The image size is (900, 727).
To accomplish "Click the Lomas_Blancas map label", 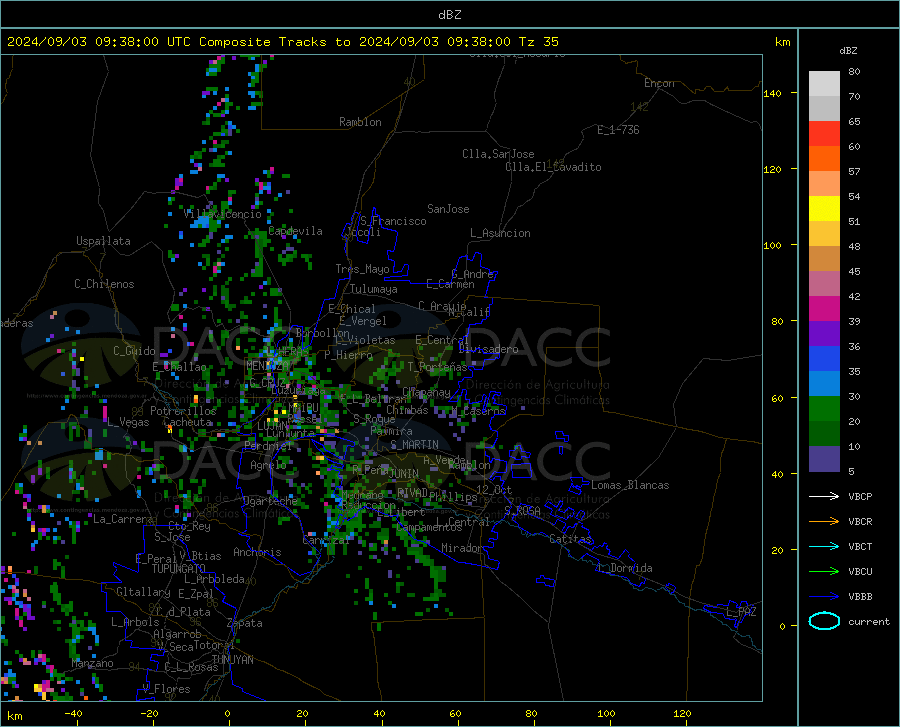I will pyautogui.click(x=630, y=485).
